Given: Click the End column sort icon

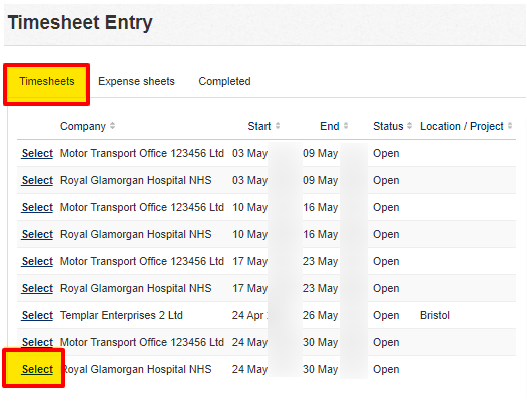Looking at the screenshot, I should 346,126.
